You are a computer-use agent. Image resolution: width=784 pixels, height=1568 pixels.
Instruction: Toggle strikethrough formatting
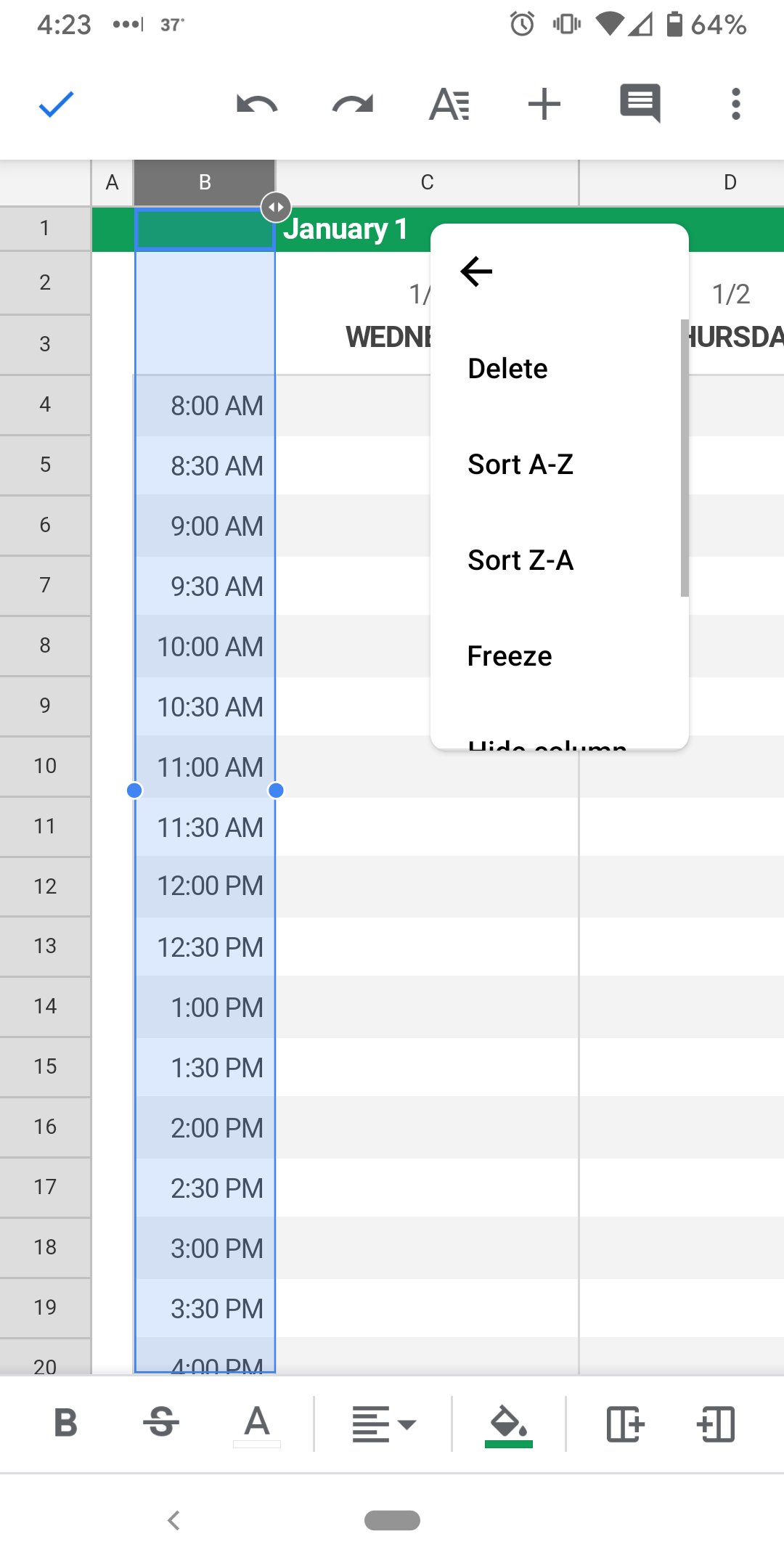point(161,1423)
